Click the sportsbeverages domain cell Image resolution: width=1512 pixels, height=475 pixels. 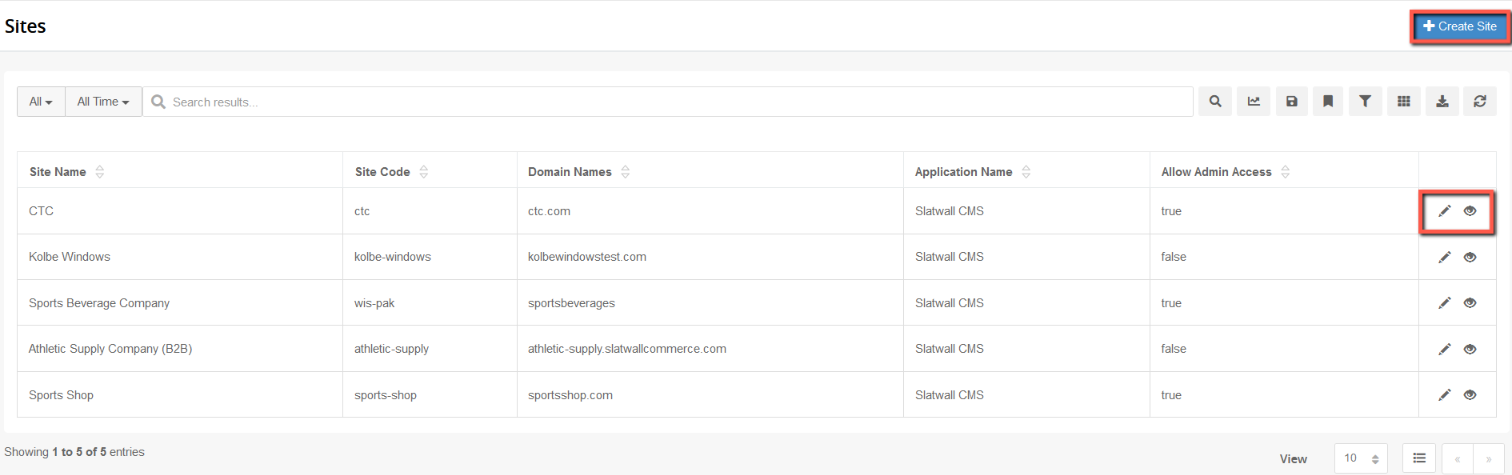tap(710, 303)
